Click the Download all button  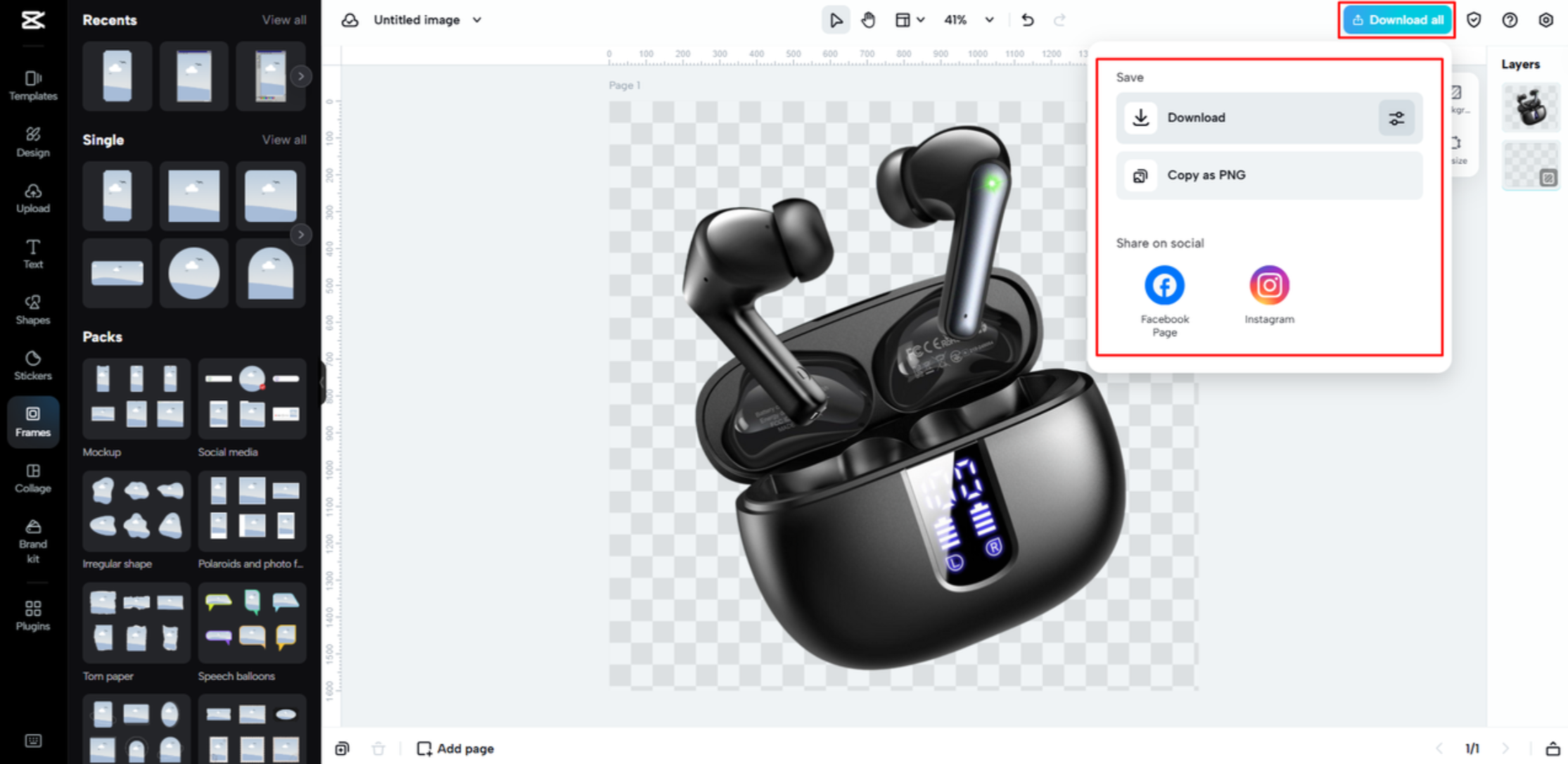tap(1397, 20)
